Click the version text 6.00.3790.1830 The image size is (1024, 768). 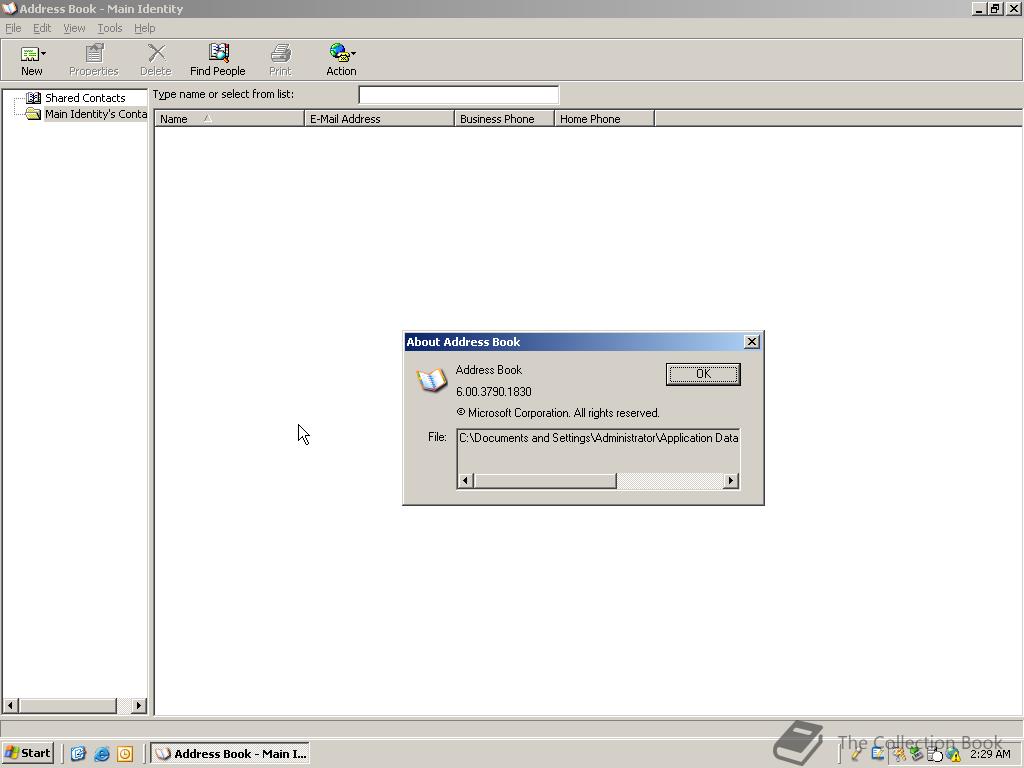pyautogui.click(x=494, y=392)
